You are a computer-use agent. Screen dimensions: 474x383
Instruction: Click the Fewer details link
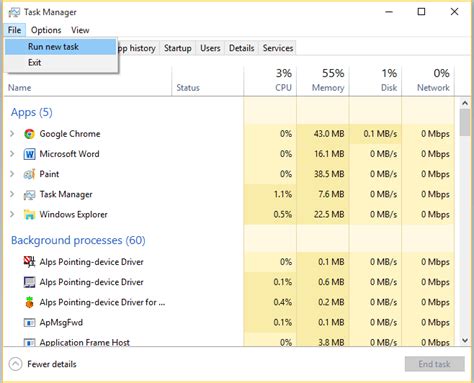[x=52, y=364]
